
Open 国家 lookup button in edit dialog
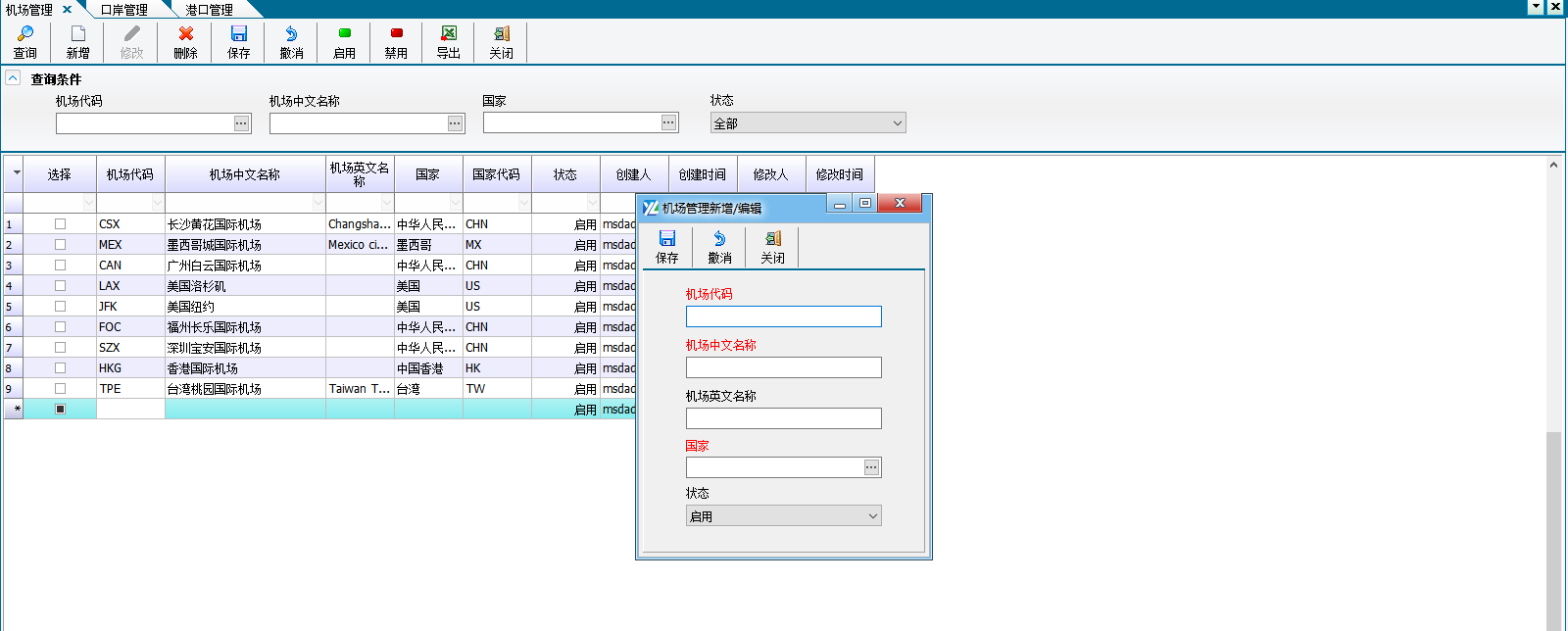tap(871, 467)
